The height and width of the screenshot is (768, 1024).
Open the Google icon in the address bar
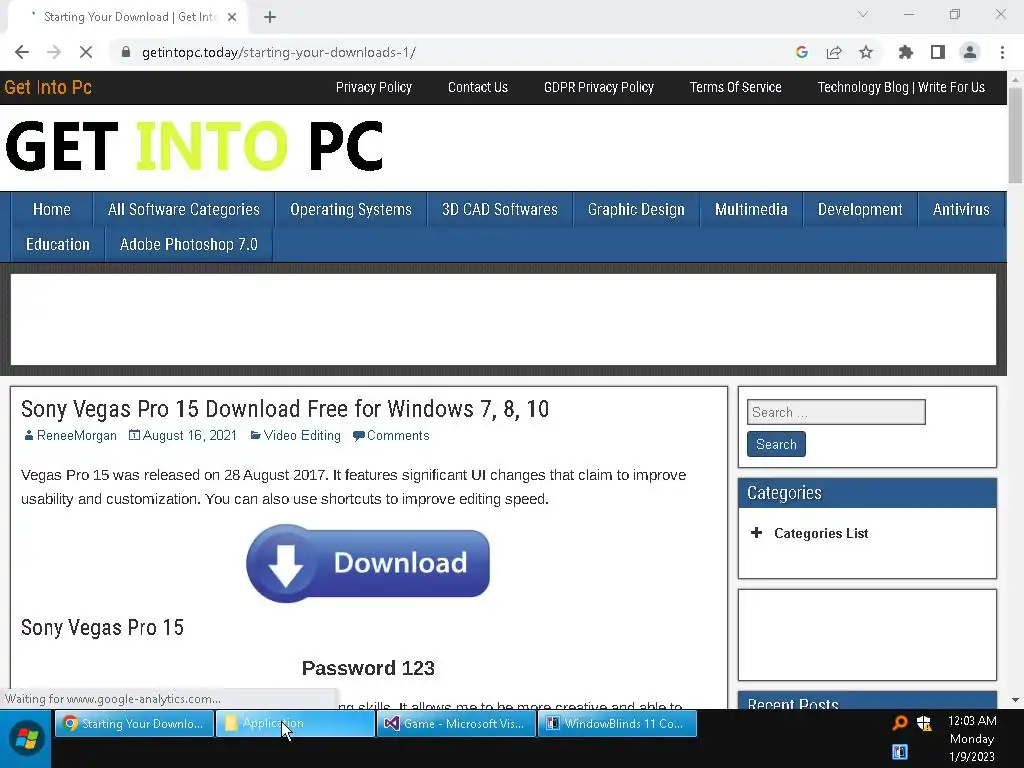pyautogui.click(x=802, y=52)
